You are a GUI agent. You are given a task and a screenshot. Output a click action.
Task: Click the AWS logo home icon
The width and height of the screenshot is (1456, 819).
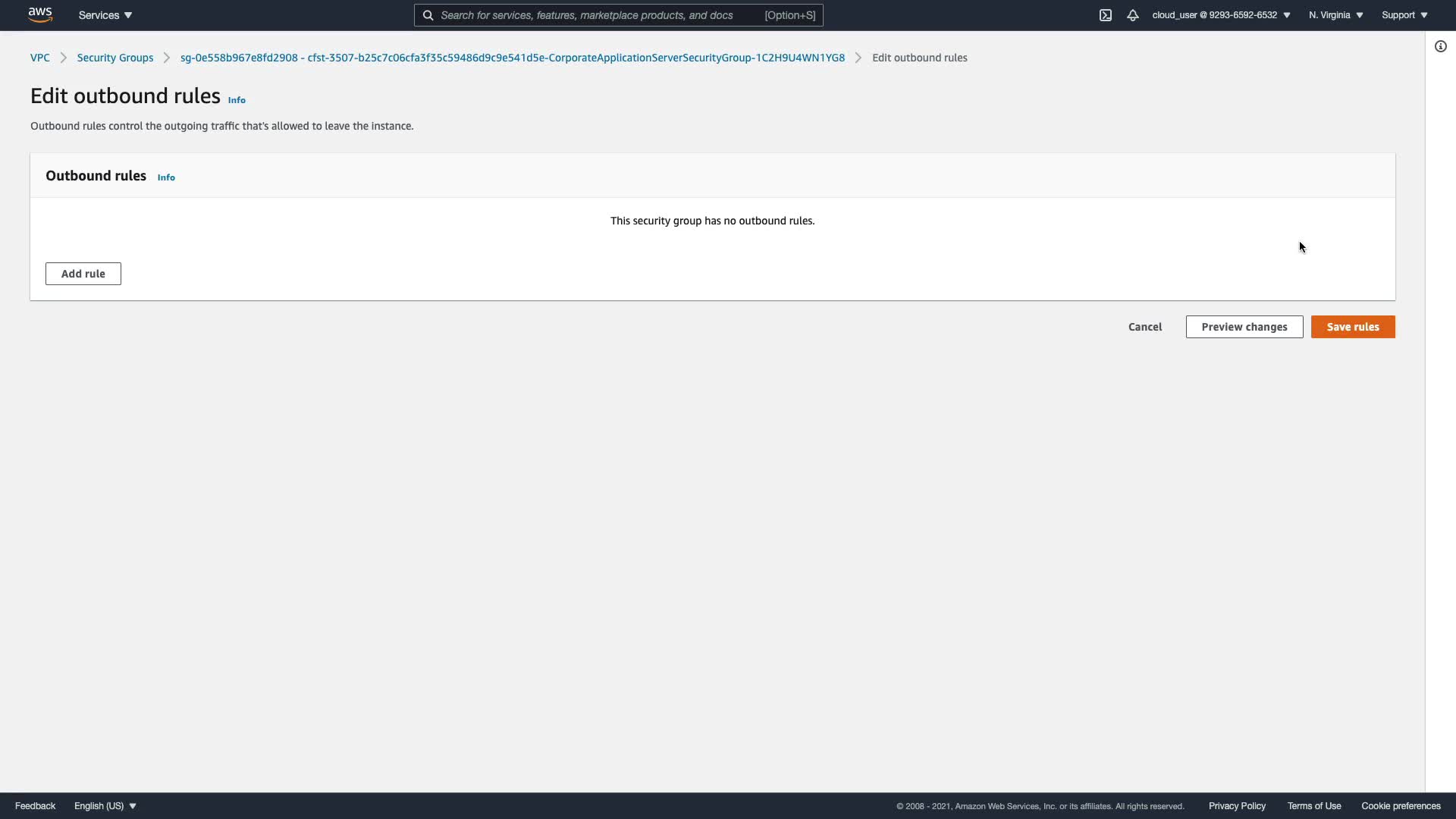click(40, 14)
